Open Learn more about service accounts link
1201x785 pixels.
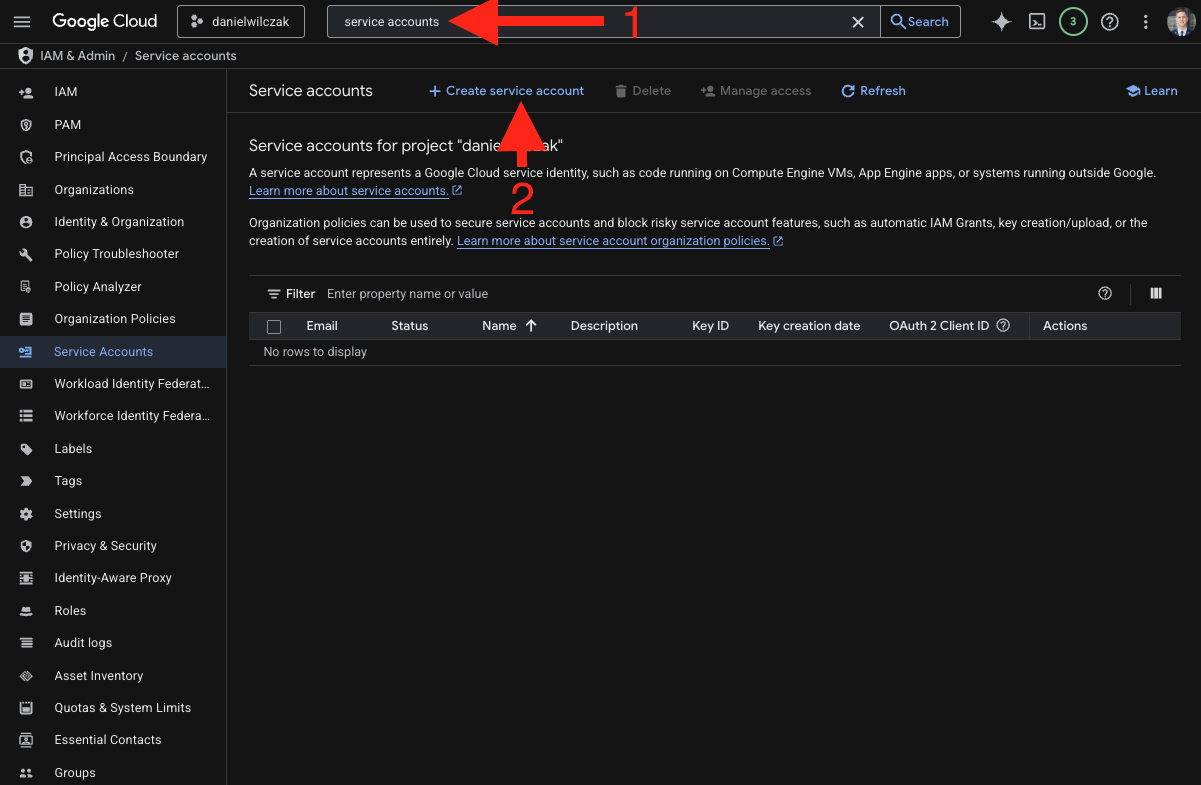click(348, 191)
